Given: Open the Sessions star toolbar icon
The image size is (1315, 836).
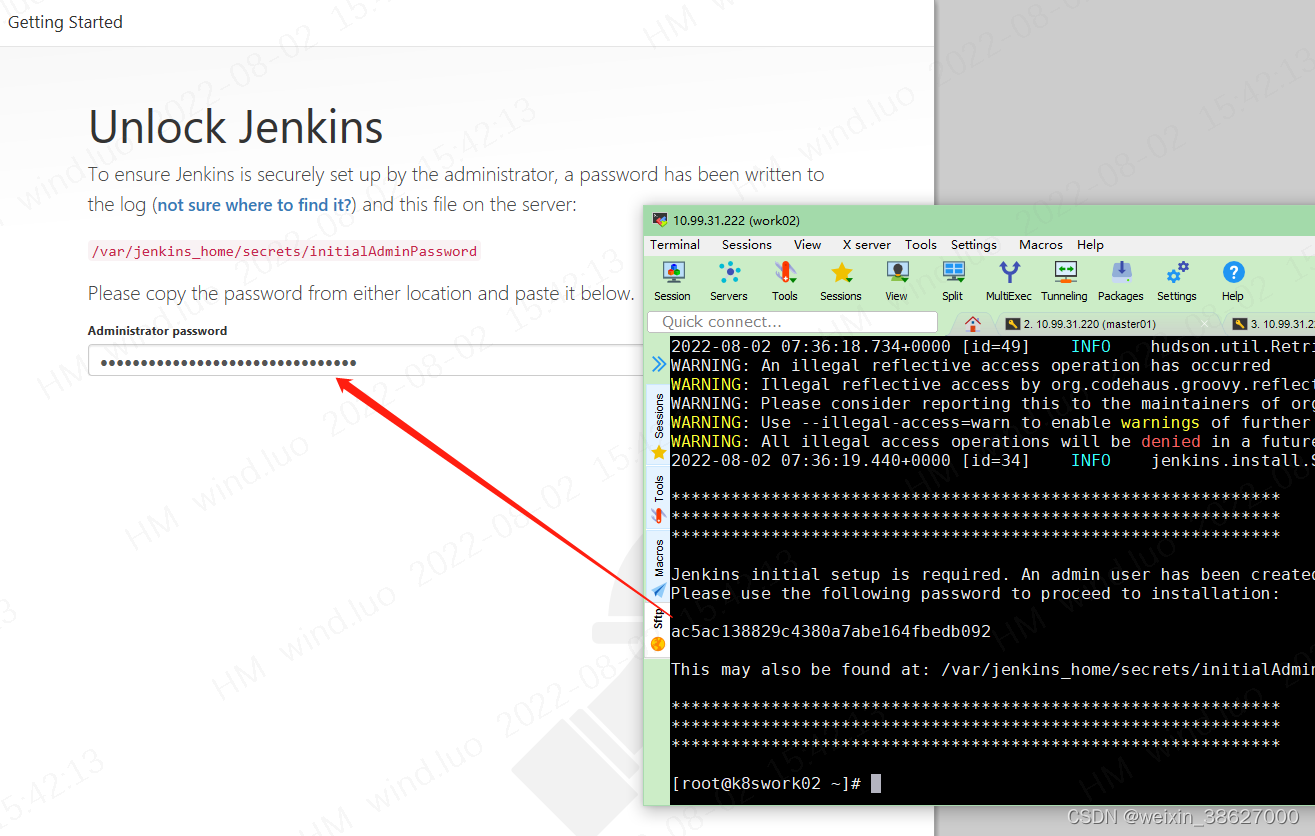Looking at the screenshot, I should 841,280.
